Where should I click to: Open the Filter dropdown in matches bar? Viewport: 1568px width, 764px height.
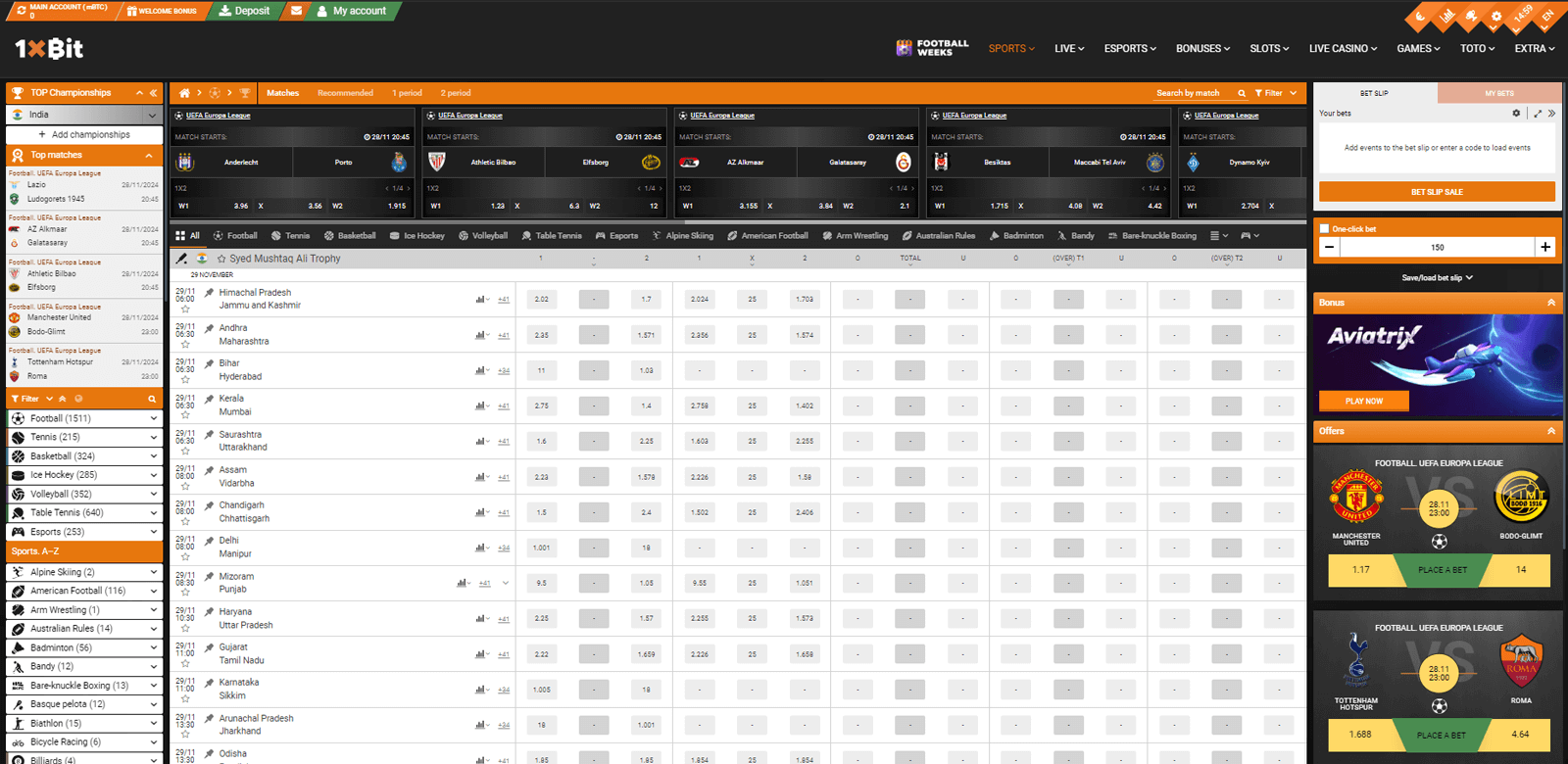[1276, 93]
